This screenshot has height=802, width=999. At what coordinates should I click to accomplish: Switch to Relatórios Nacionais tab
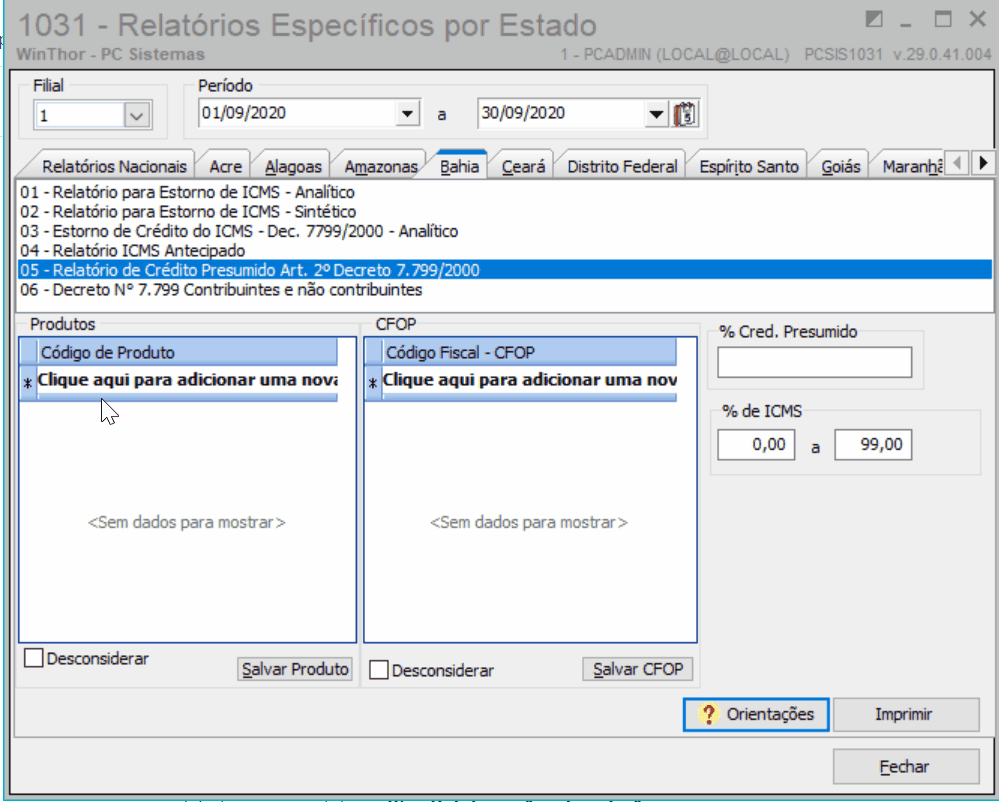tap(114, 167)
